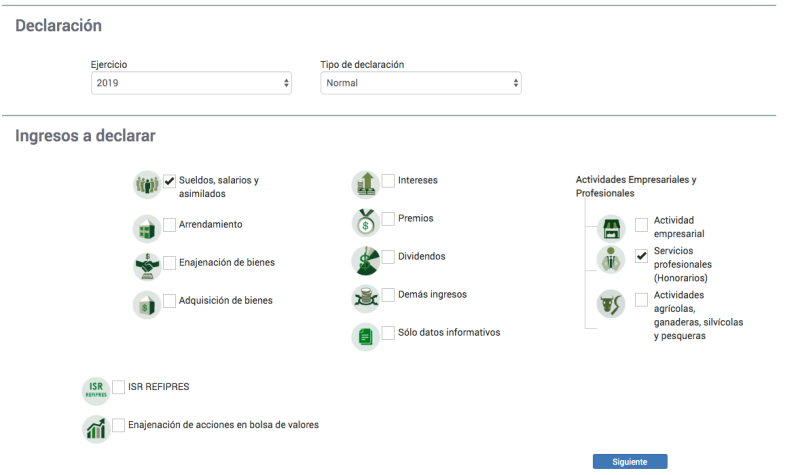Click the Demás ingresos label text
Image resolution: width=800 pixels, height=475 pixels.
(x=433, y=294)
